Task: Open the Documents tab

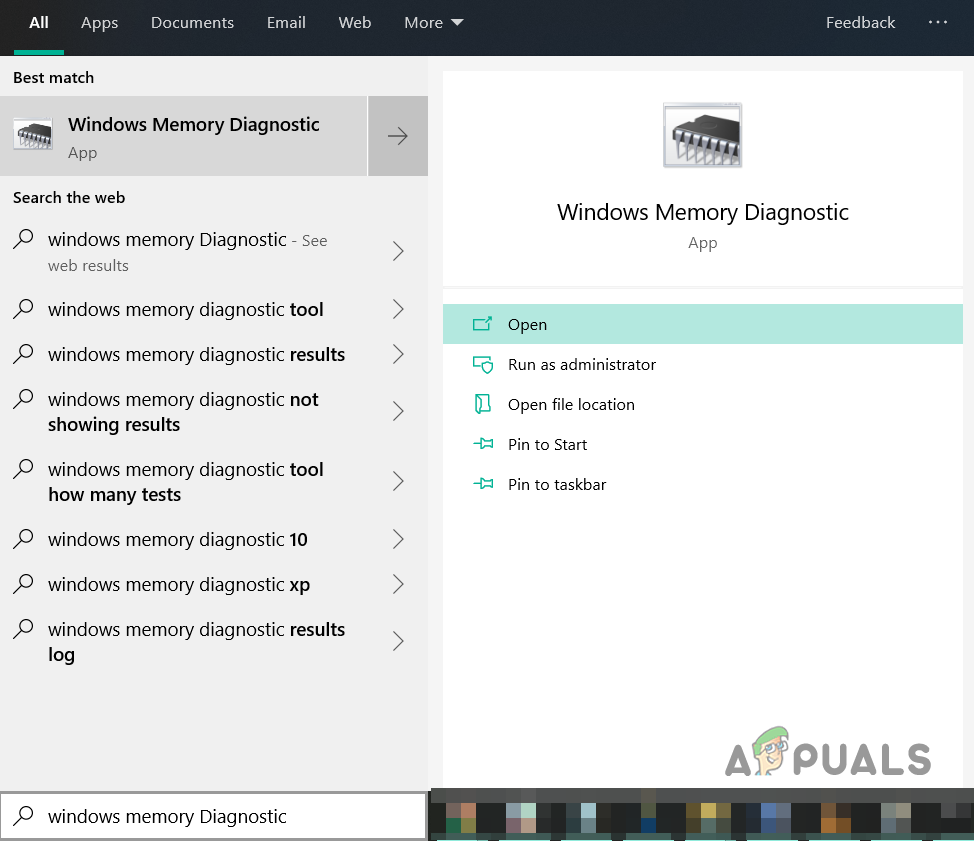Action: click(193, 23)
